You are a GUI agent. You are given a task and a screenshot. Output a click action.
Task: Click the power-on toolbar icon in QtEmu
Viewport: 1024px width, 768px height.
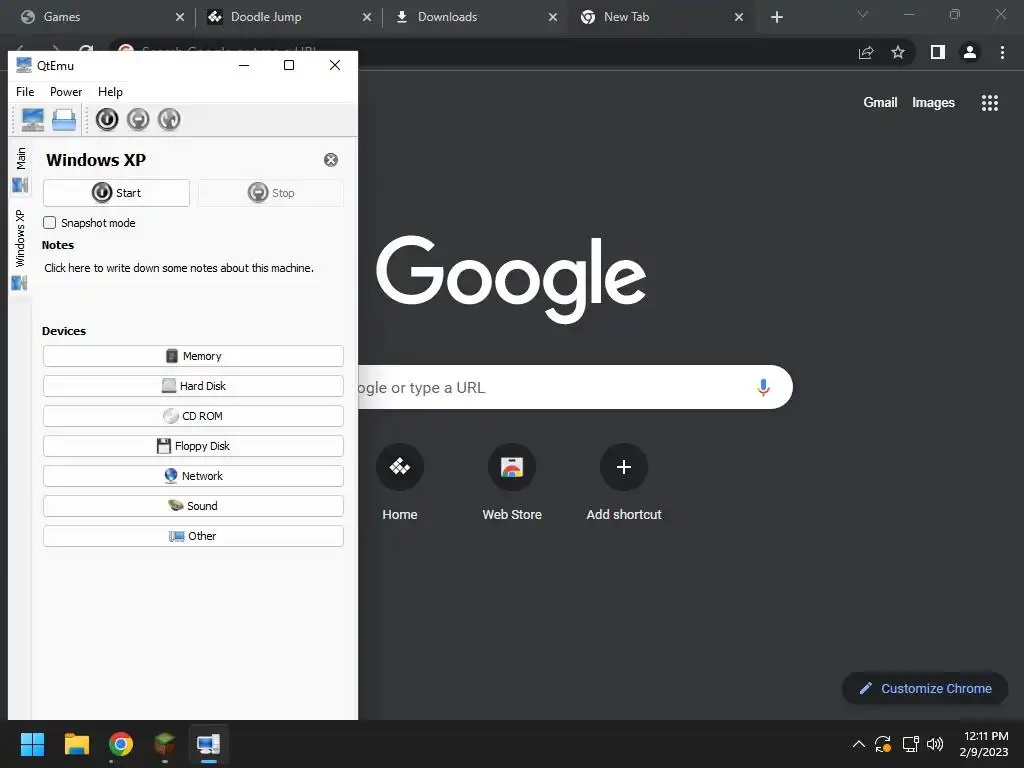click(107, 120)
